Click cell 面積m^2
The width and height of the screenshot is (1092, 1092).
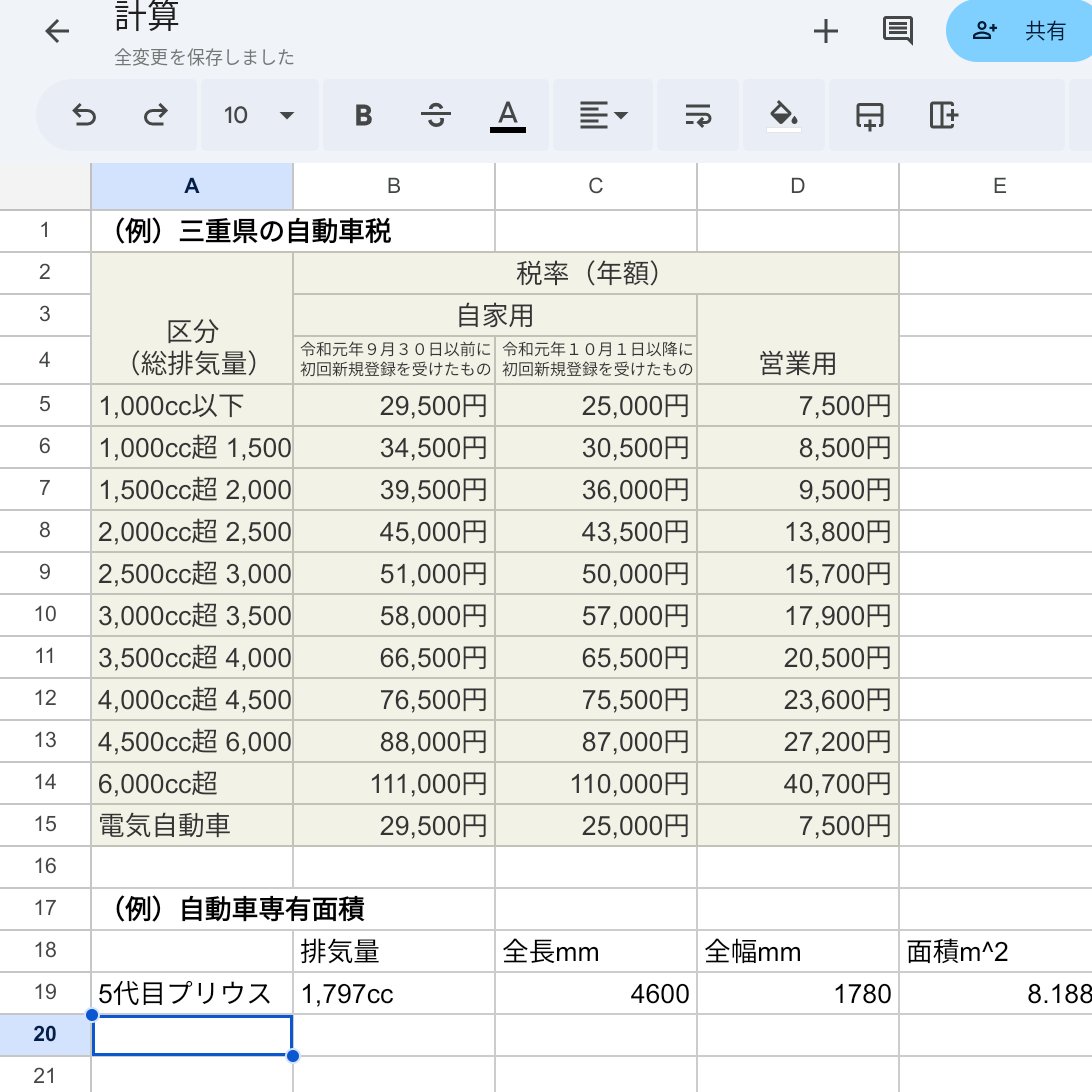point(996,951)
